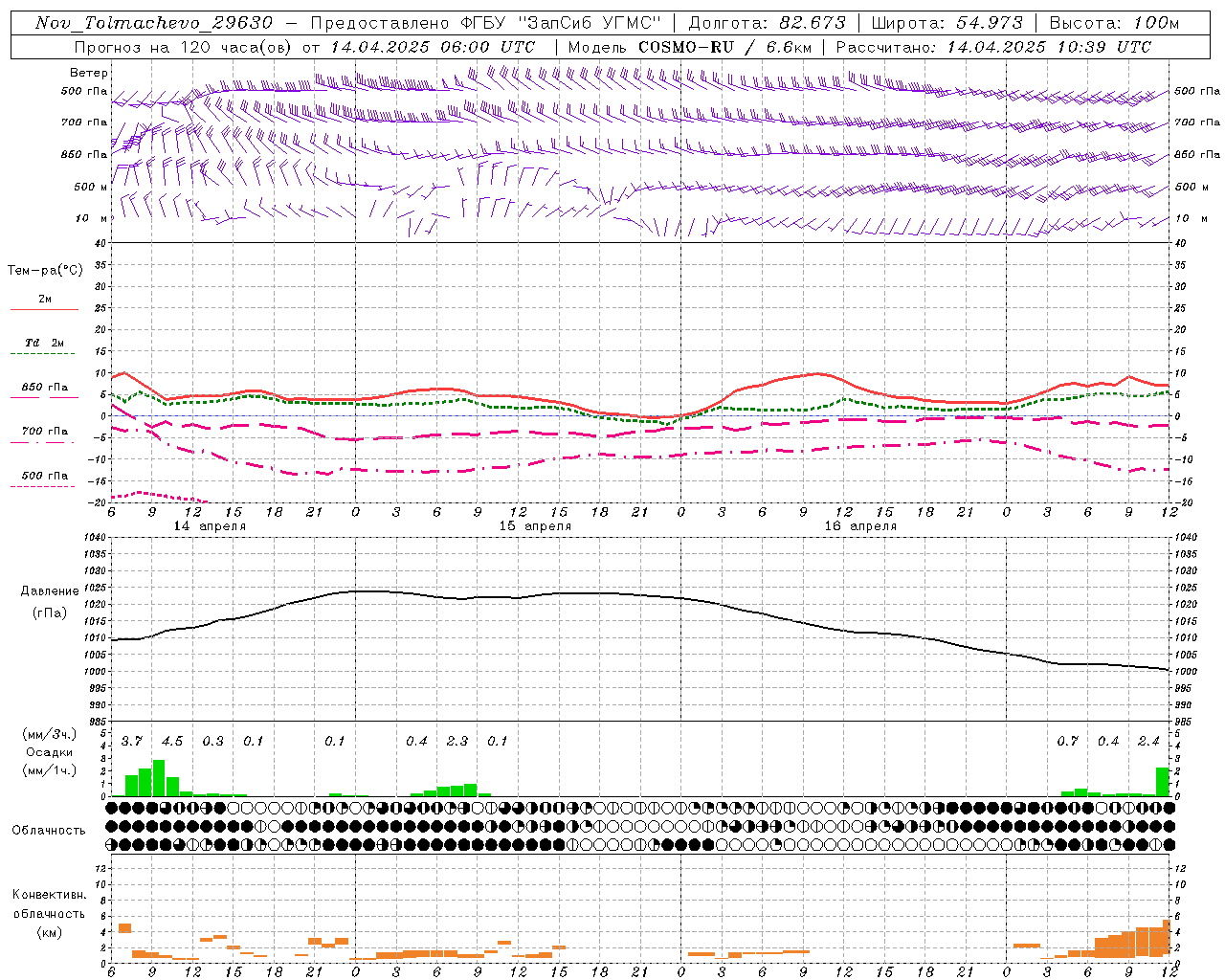Click the tallest green precipitation bar on 14 апреля
The image size is (1225, 980).
[x=159, y=778]
